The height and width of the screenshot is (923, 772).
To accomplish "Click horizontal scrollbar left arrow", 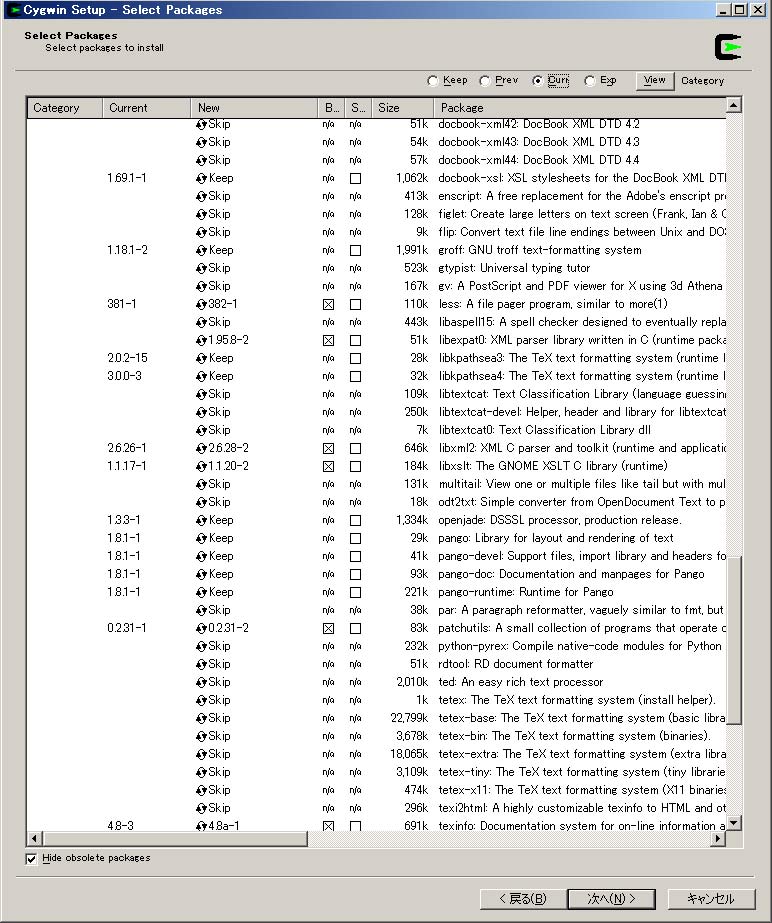I will pos(34,838).
